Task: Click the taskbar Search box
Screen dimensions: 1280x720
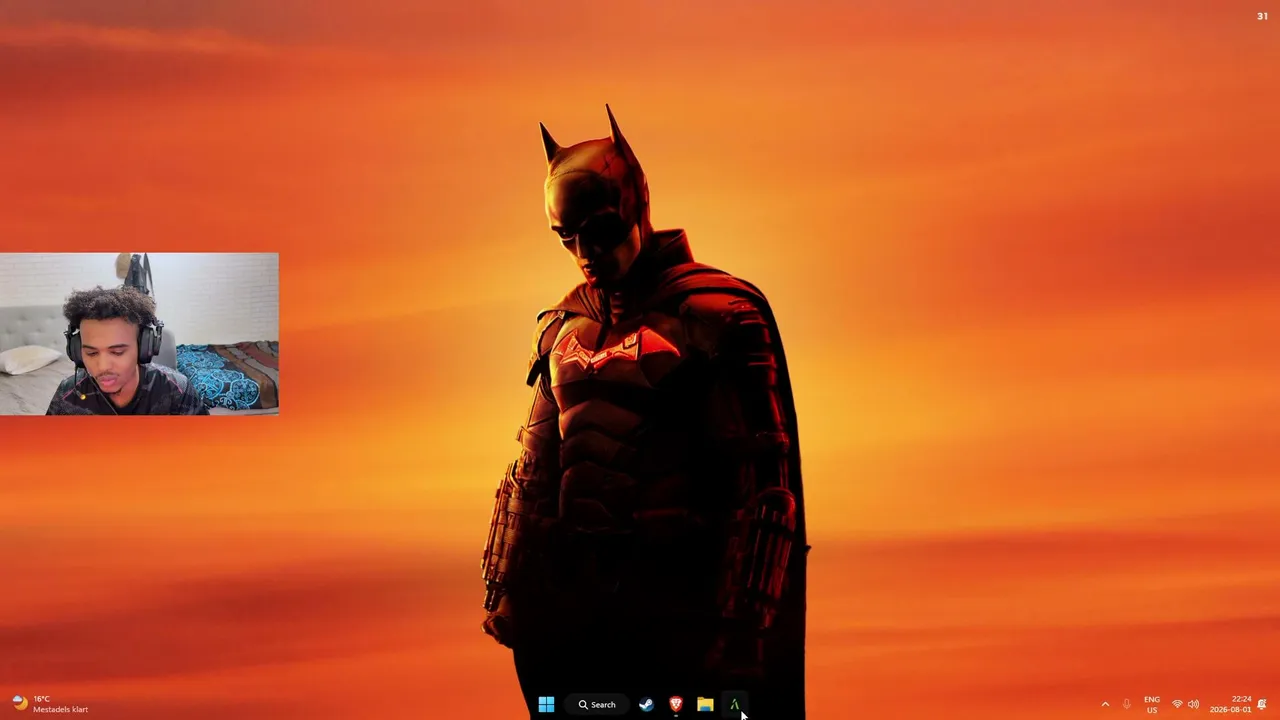Action: 597,705
